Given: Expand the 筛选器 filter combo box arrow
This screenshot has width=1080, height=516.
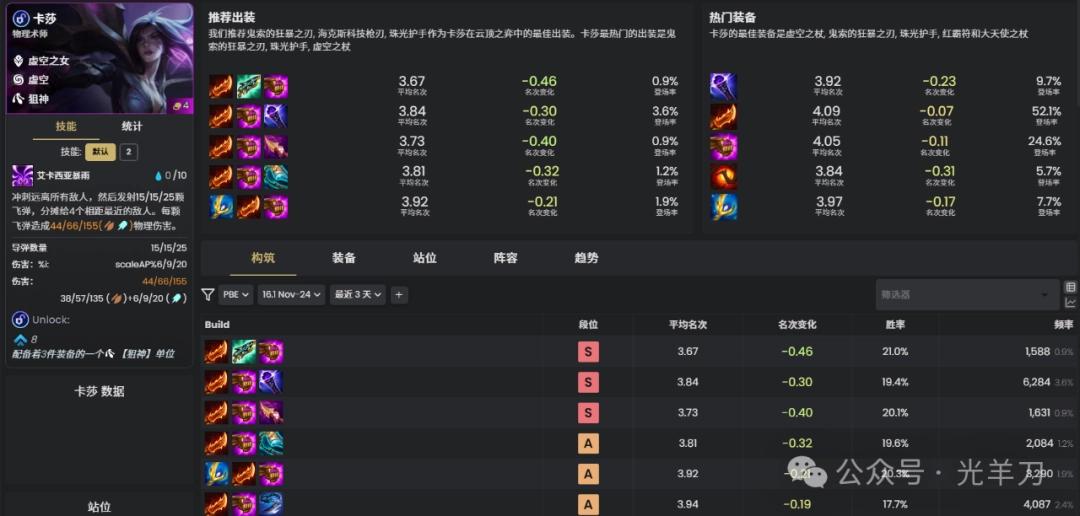Looking at the screenshot, I should point(1045,295).
